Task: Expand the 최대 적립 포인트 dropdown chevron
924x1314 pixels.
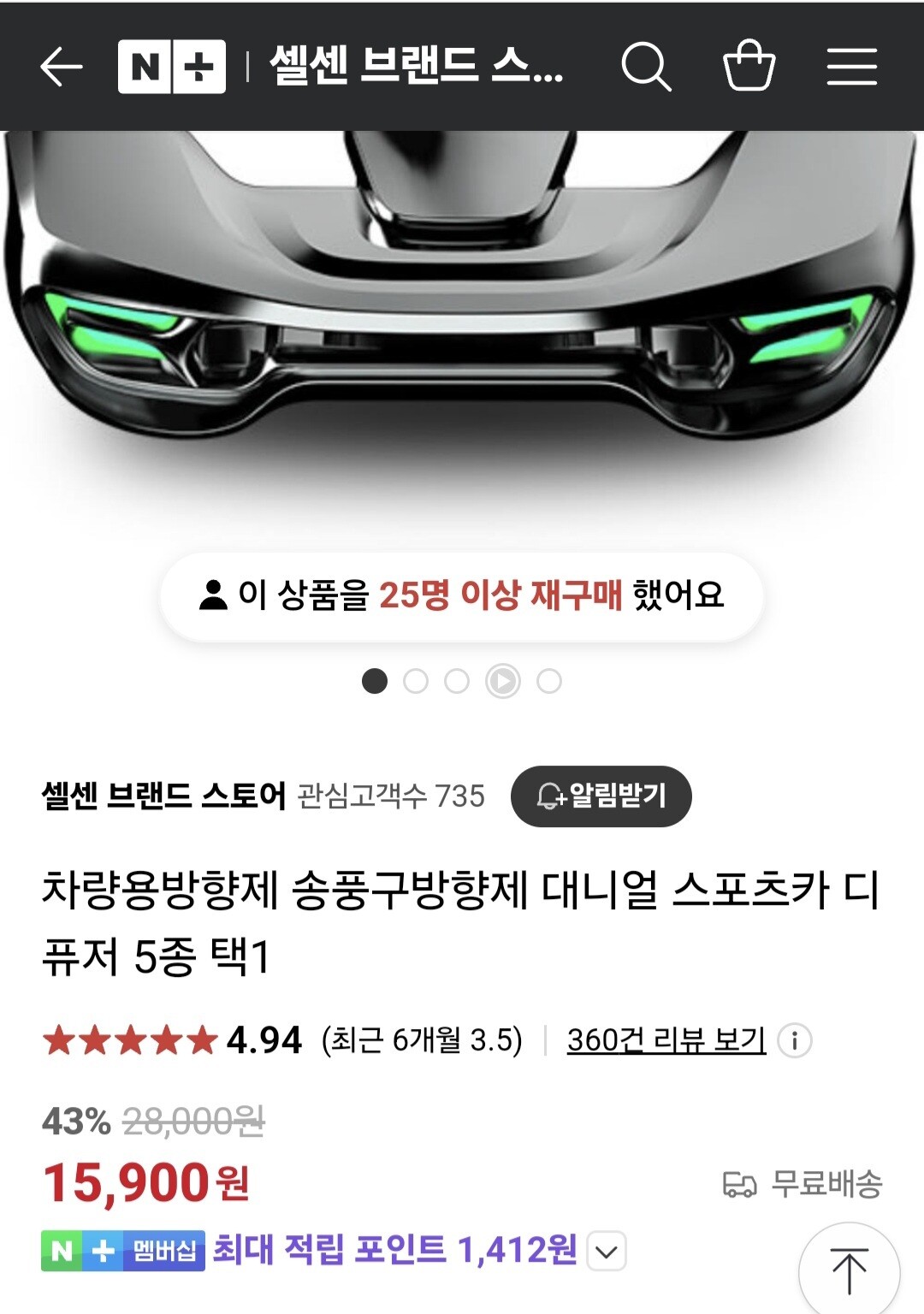Action: click(x=607, y=1252)
